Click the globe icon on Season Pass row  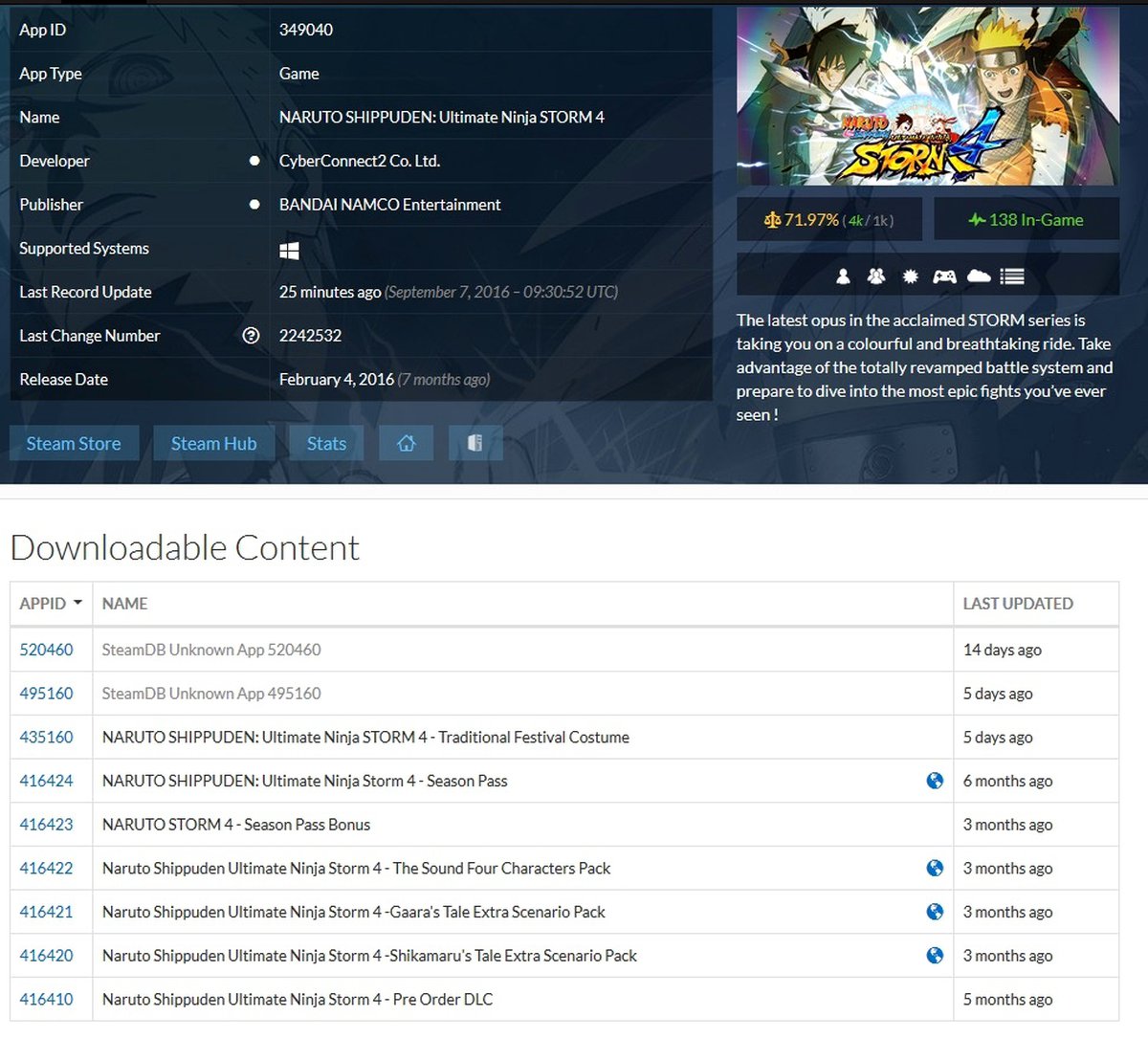pos(935,781)
